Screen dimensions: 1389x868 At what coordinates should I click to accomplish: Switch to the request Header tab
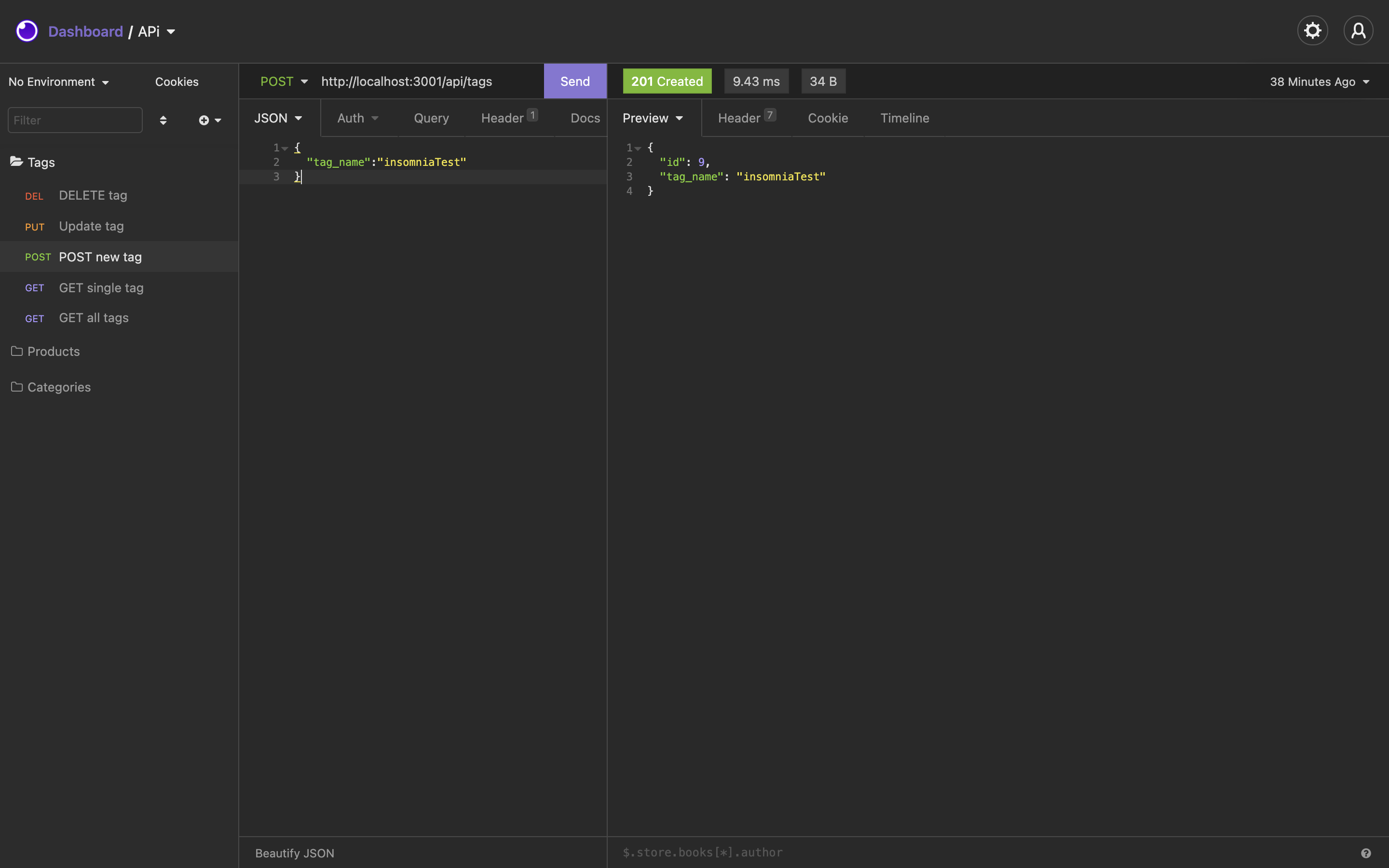tap(509, 118)
